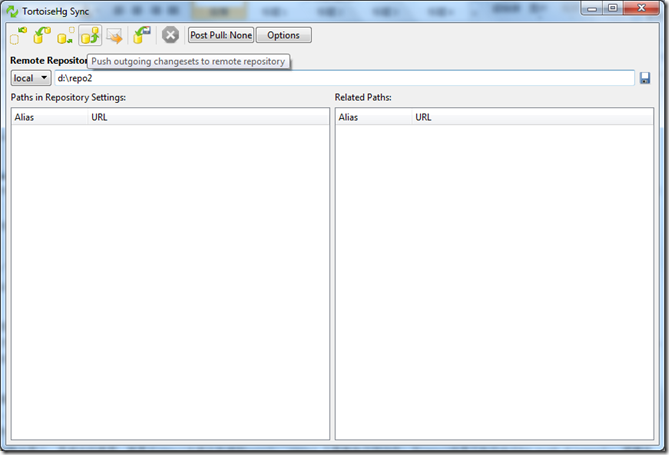Click the unbundle file toolbar icon
669x455 pixels.
point(142,35)
